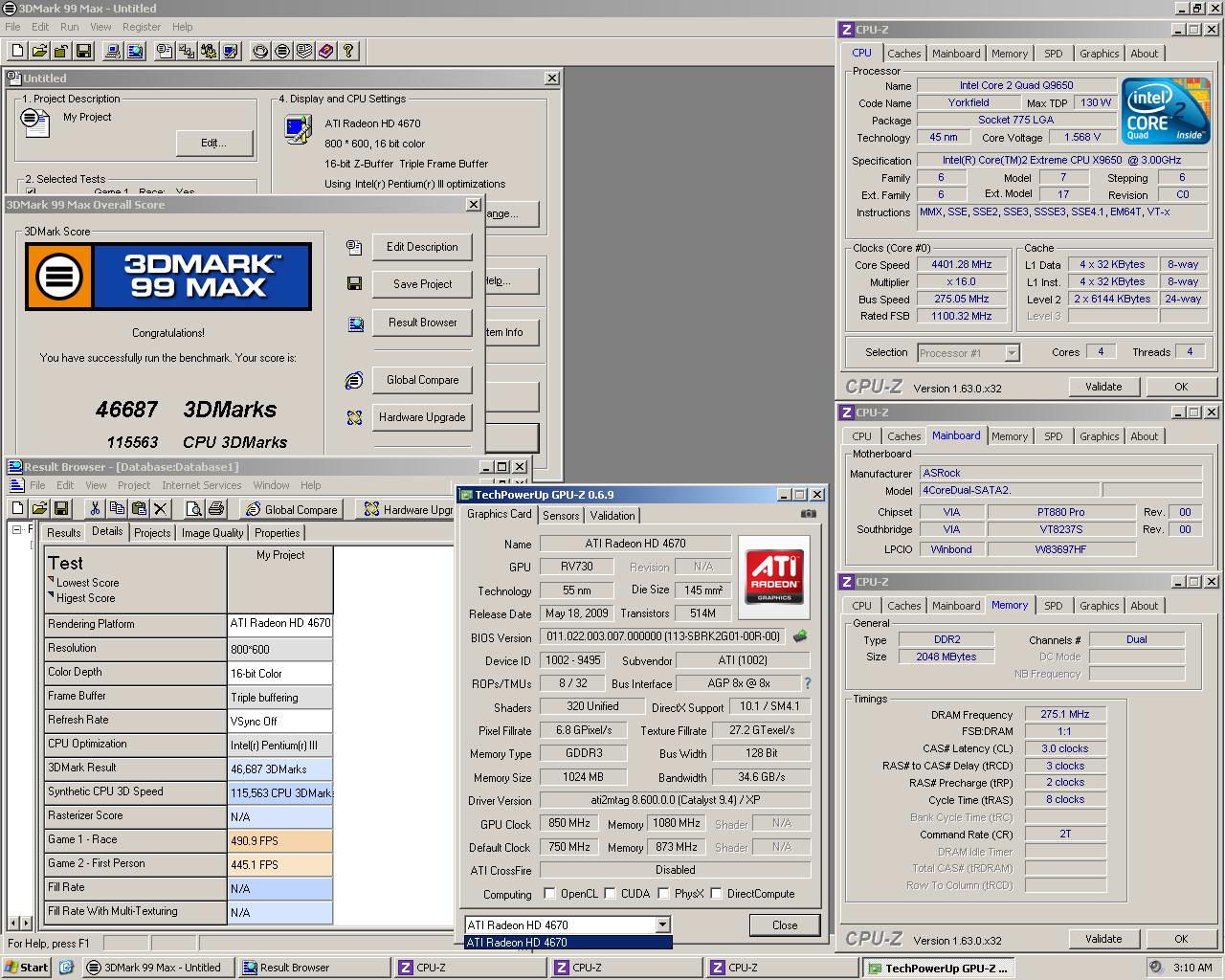Toggle the DirectCompute checkbox in GPU-Z
Viewport: 1225px width, 980px height.
click(x=716, y=894)
